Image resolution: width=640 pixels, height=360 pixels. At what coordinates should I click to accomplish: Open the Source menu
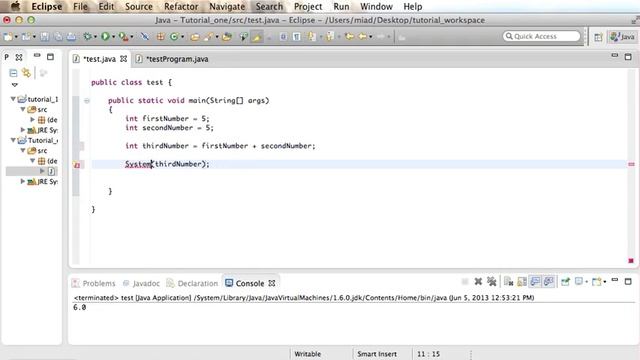[139, 7]
